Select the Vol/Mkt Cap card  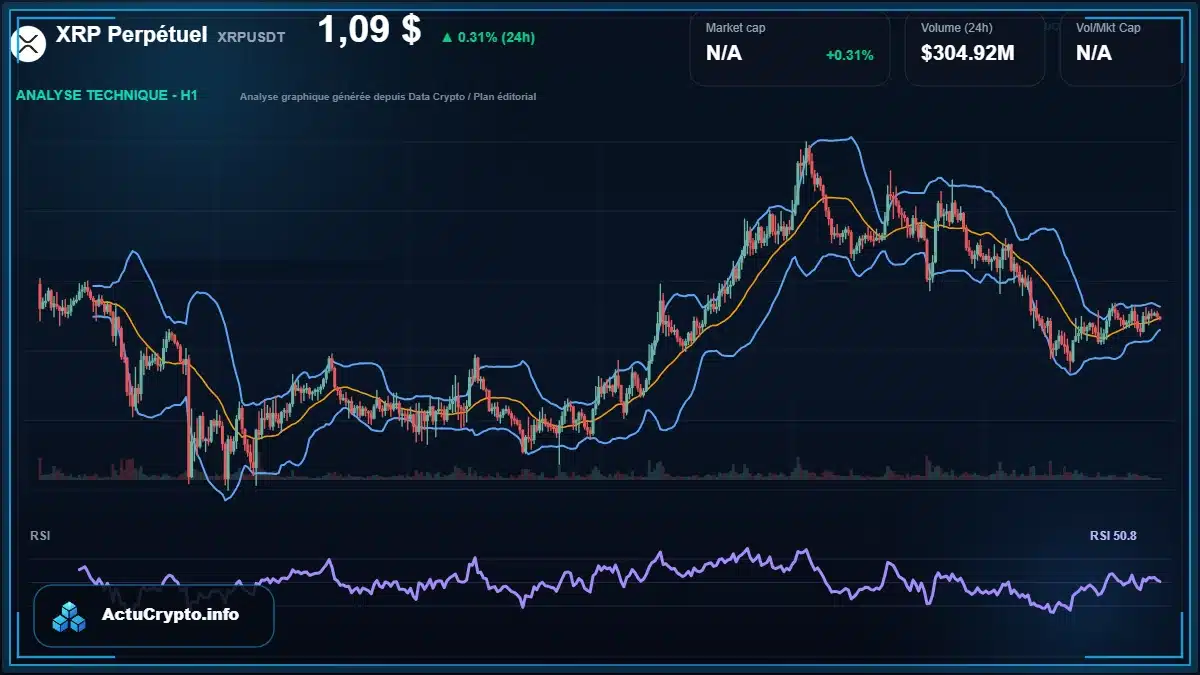tap(1122, 49)
